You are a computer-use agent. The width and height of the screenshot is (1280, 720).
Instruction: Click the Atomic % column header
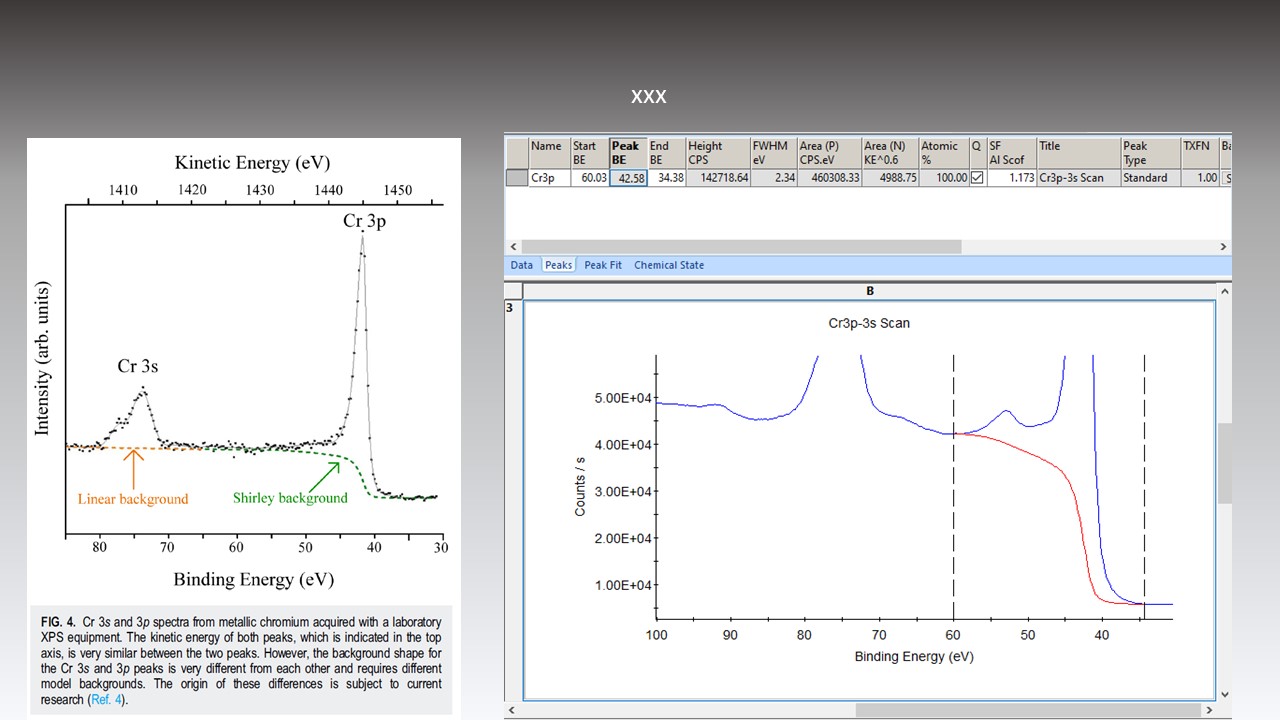click(x=938, y=151)
